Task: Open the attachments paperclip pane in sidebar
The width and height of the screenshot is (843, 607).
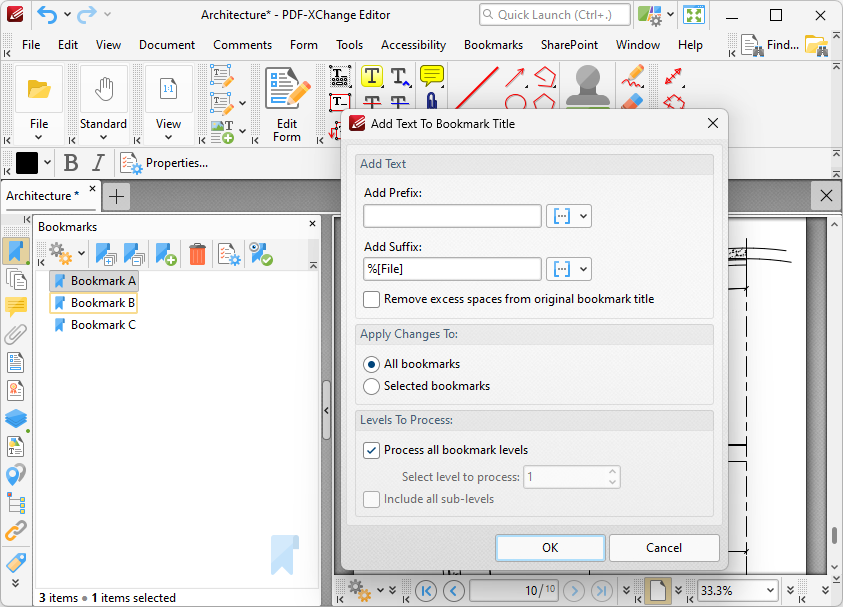Action: pos(16,334)
